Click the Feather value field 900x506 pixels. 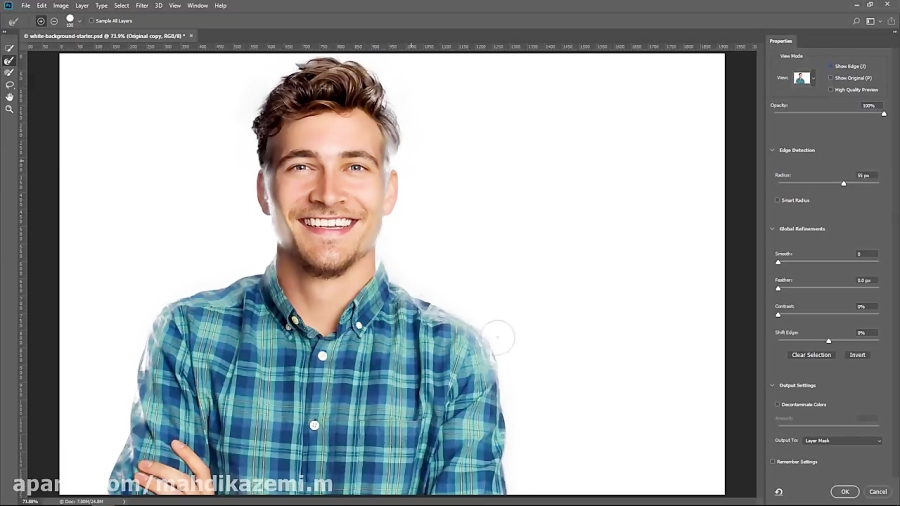(865, 281)
